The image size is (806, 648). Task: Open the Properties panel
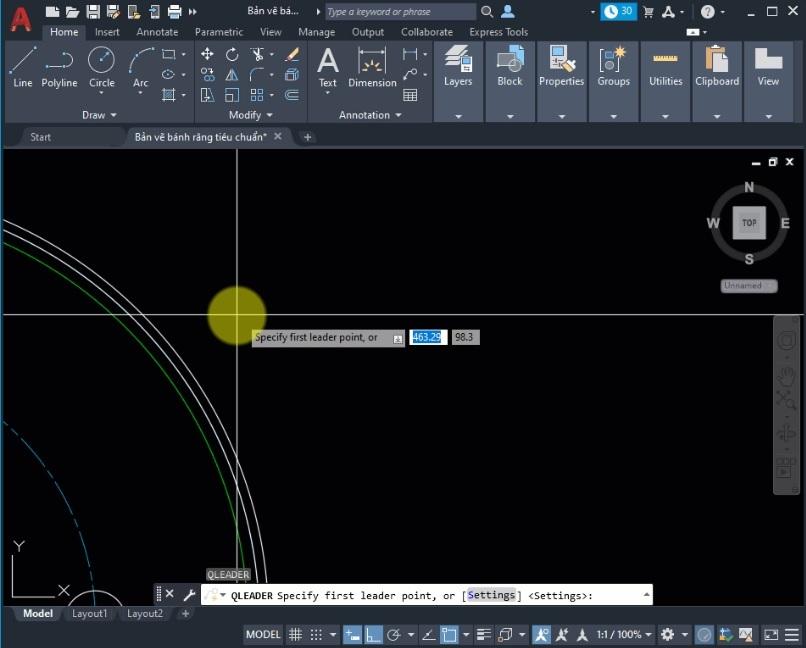(x=561, y=68)
